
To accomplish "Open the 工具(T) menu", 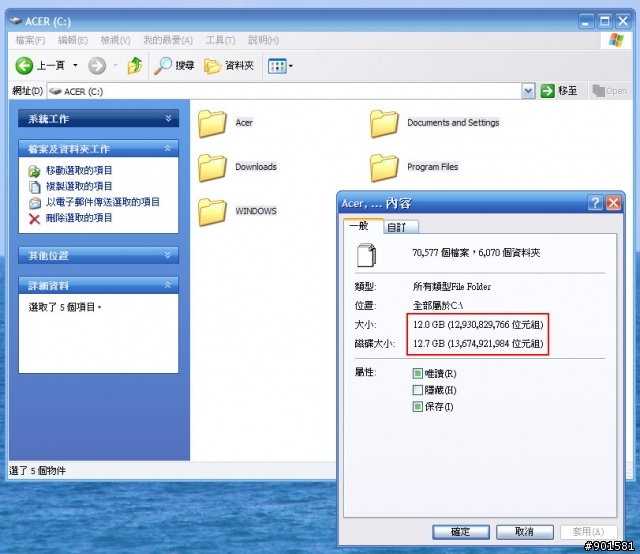I will coord(220,40).
